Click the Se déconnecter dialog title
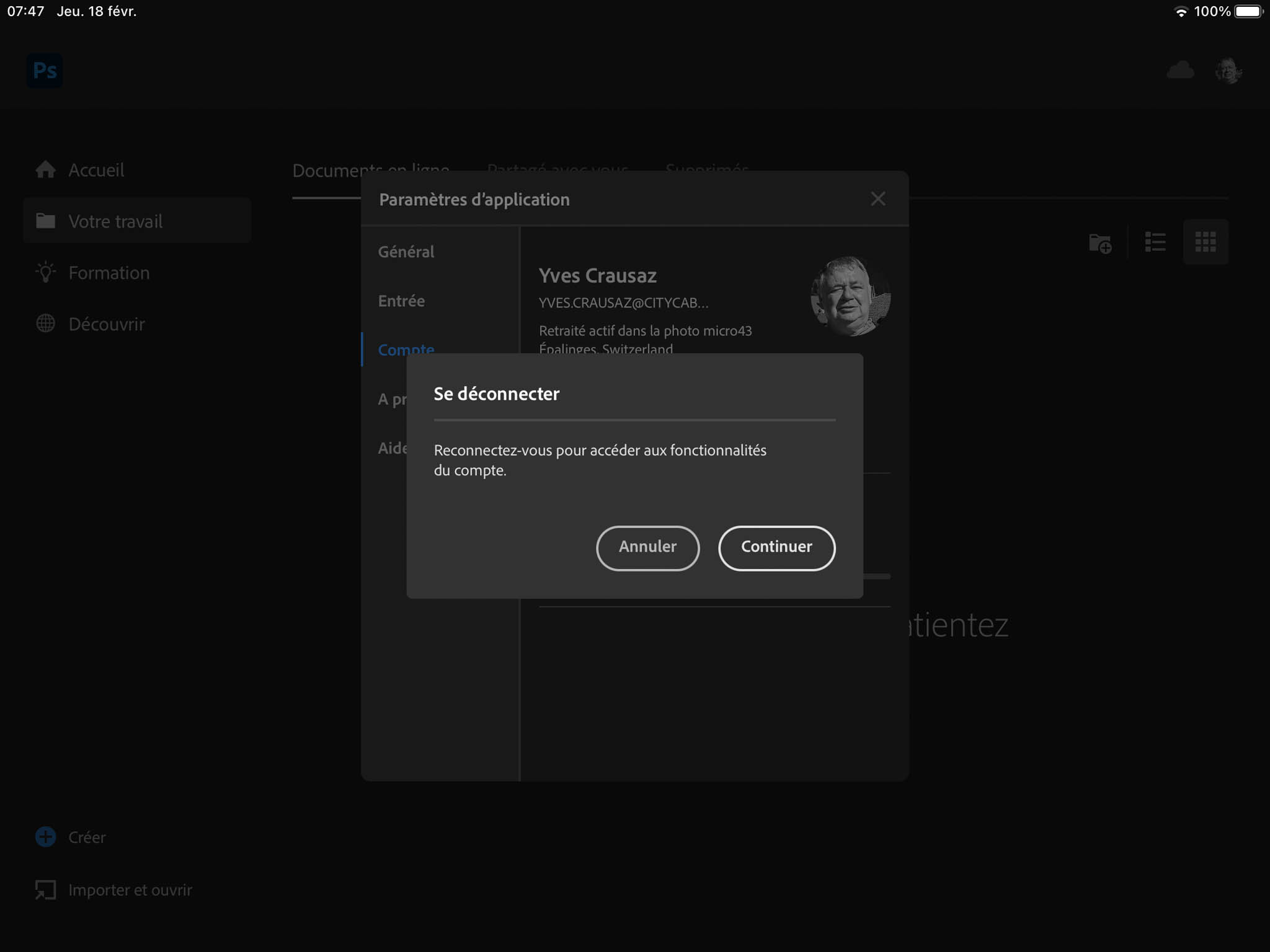1270x952 pixels. (x=496, y=394)
